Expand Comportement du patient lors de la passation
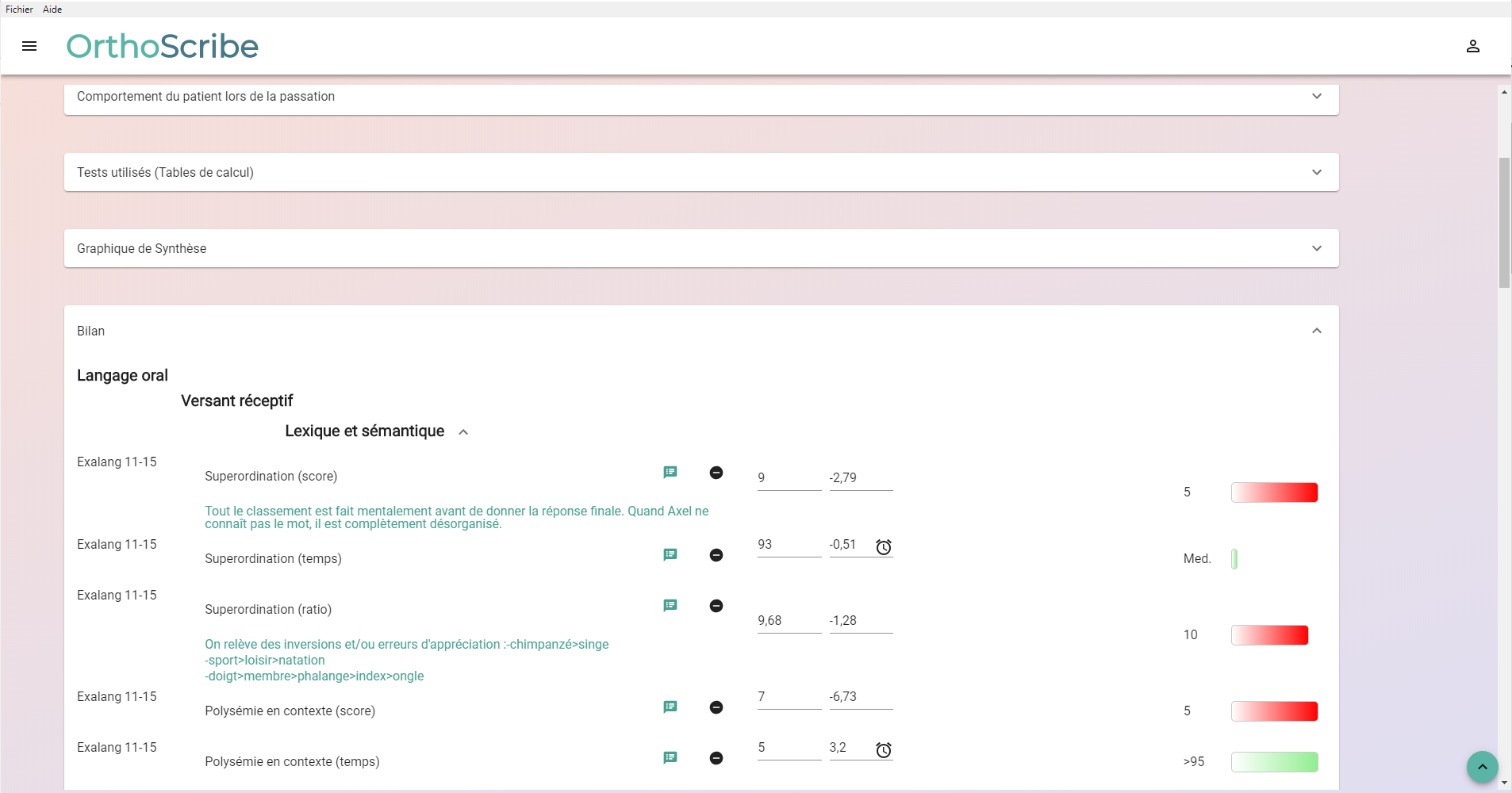Viewport: 1512px width, 793px height. pos(1316,97)
